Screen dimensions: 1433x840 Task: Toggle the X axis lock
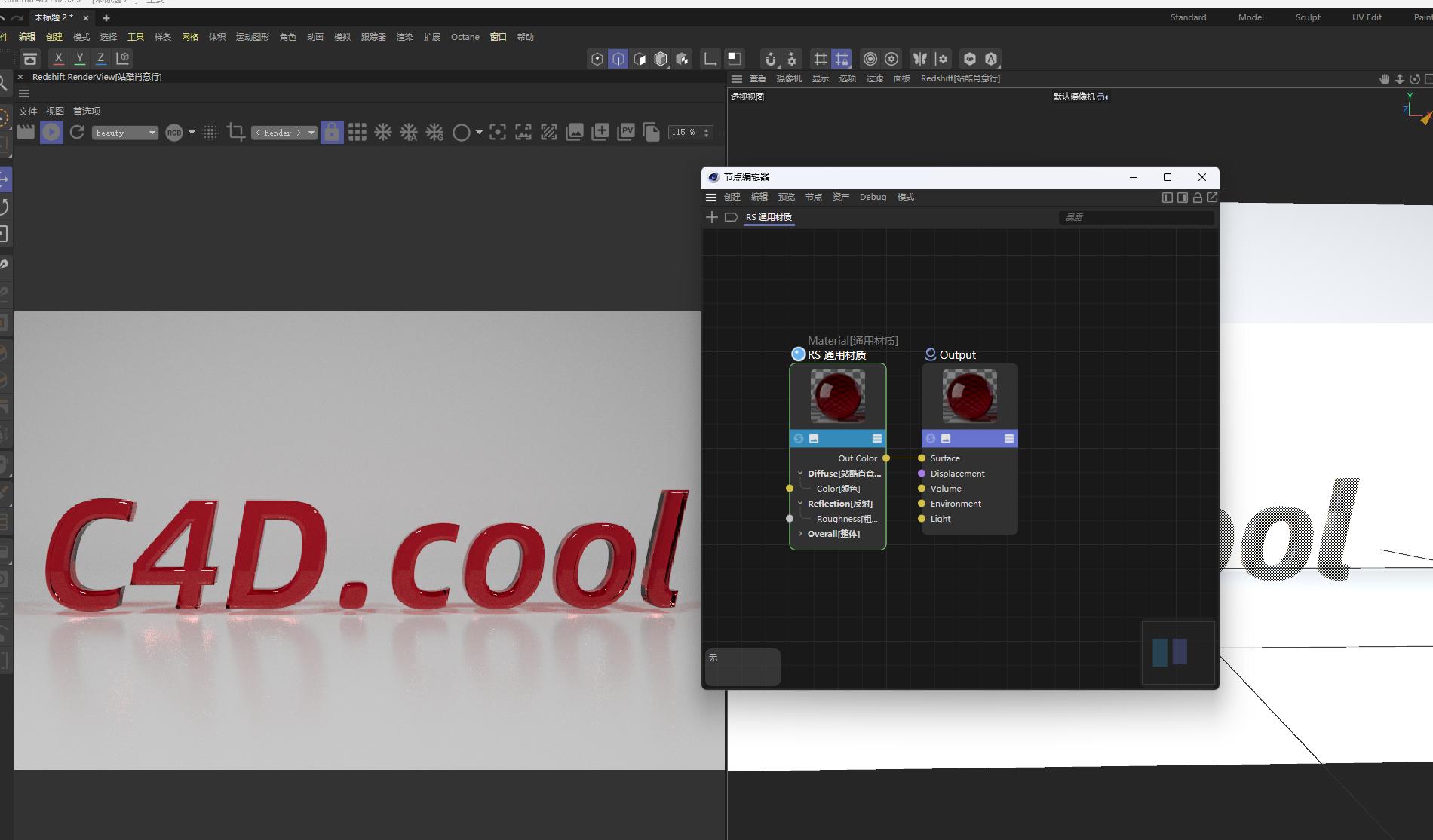58,58
